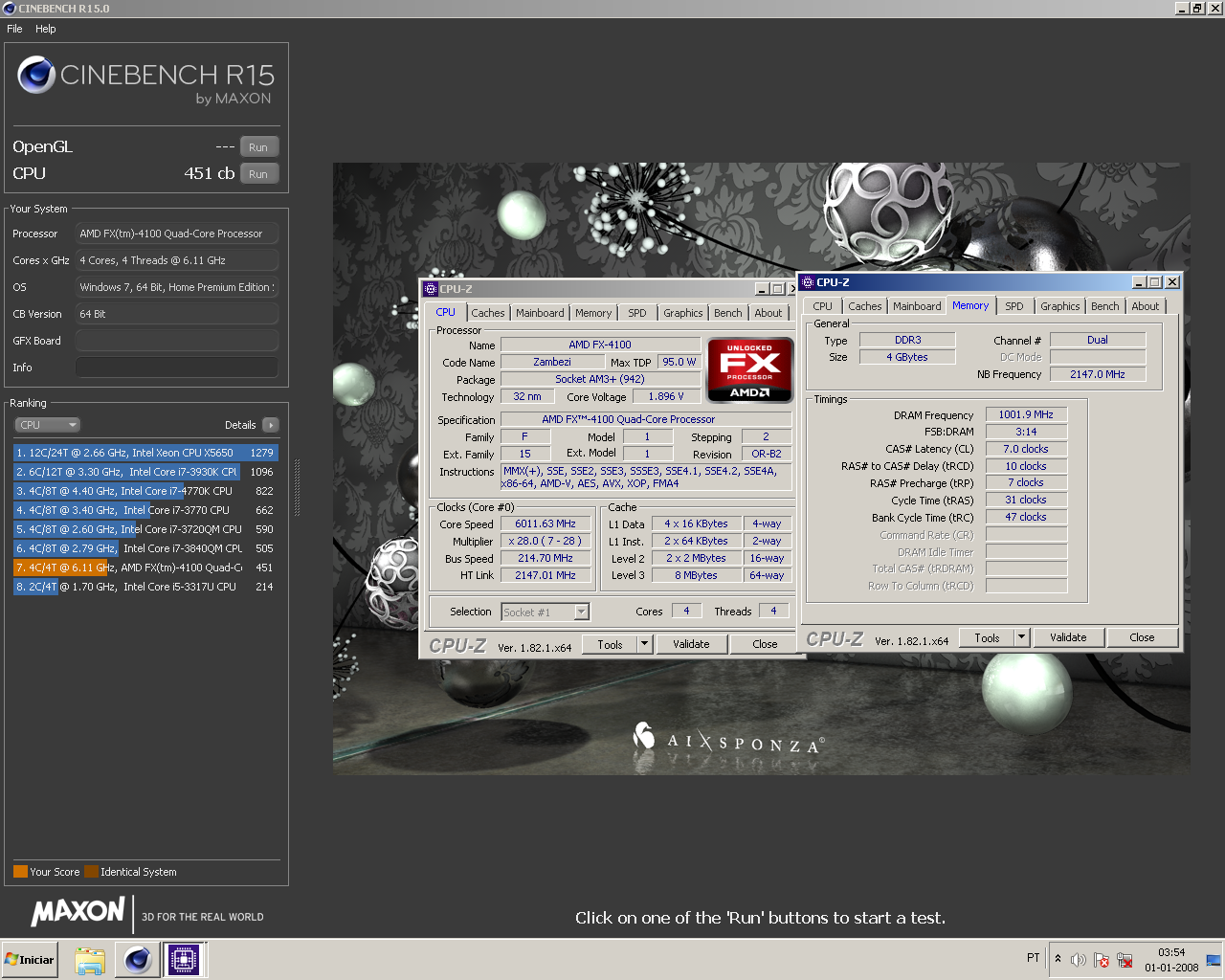Switch to Graphics tab in back CPU-Z window

pos(683,313)
